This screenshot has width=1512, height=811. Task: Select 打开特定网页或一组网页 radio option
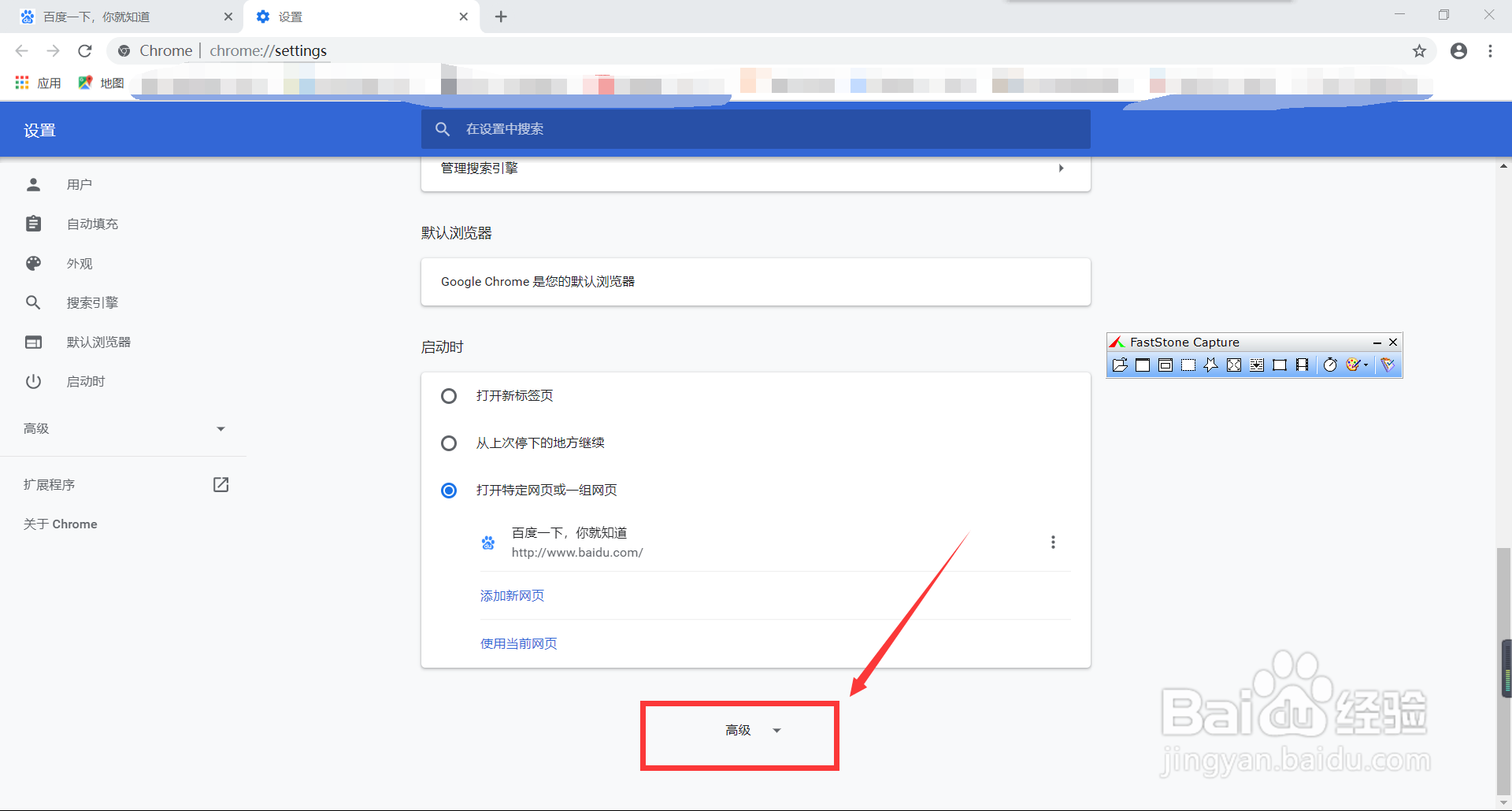pyautogui.click(x=449, y=491)
